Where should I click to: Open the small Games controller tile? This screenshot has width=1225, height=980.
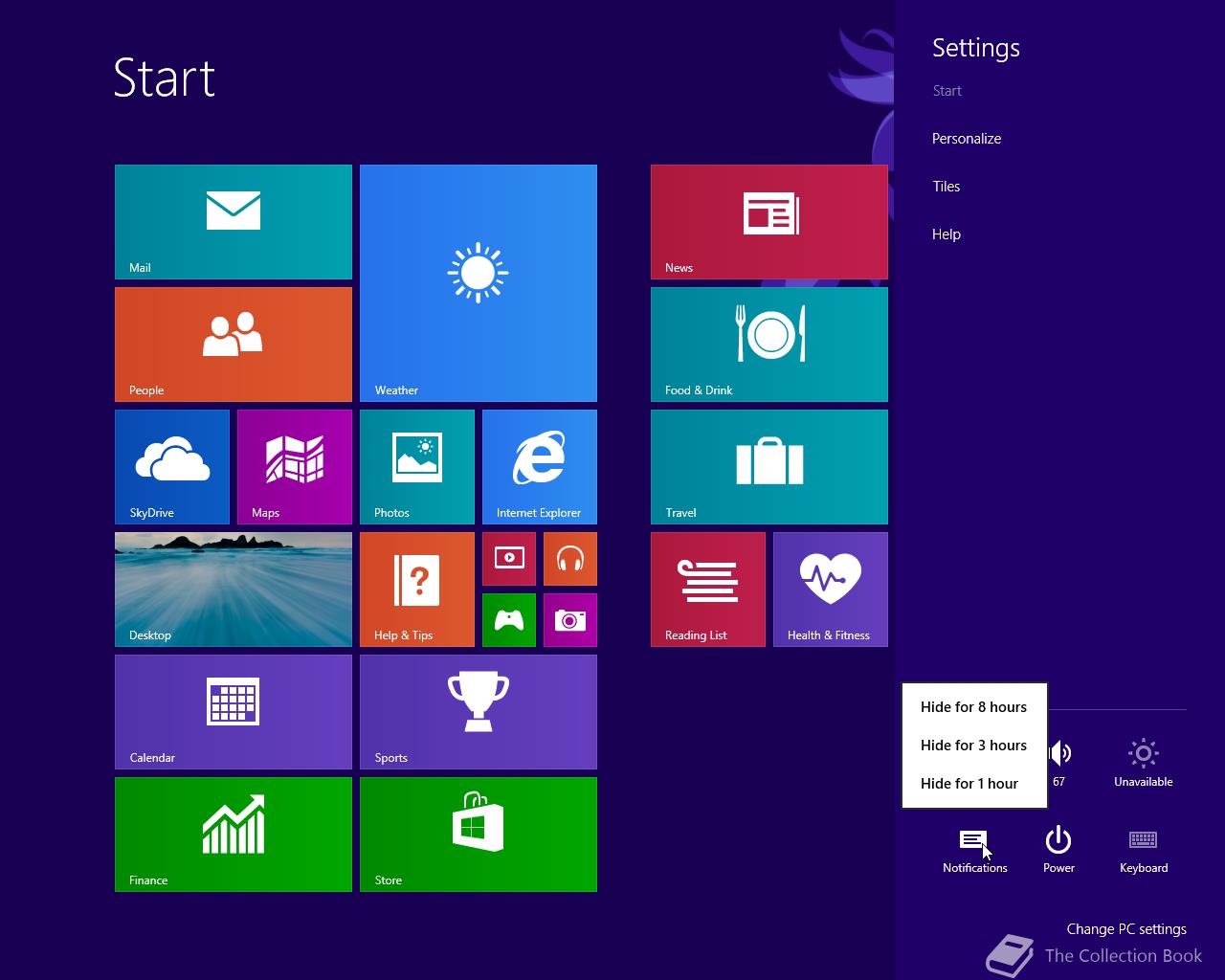pyautogui.click(x=509, y=620)
